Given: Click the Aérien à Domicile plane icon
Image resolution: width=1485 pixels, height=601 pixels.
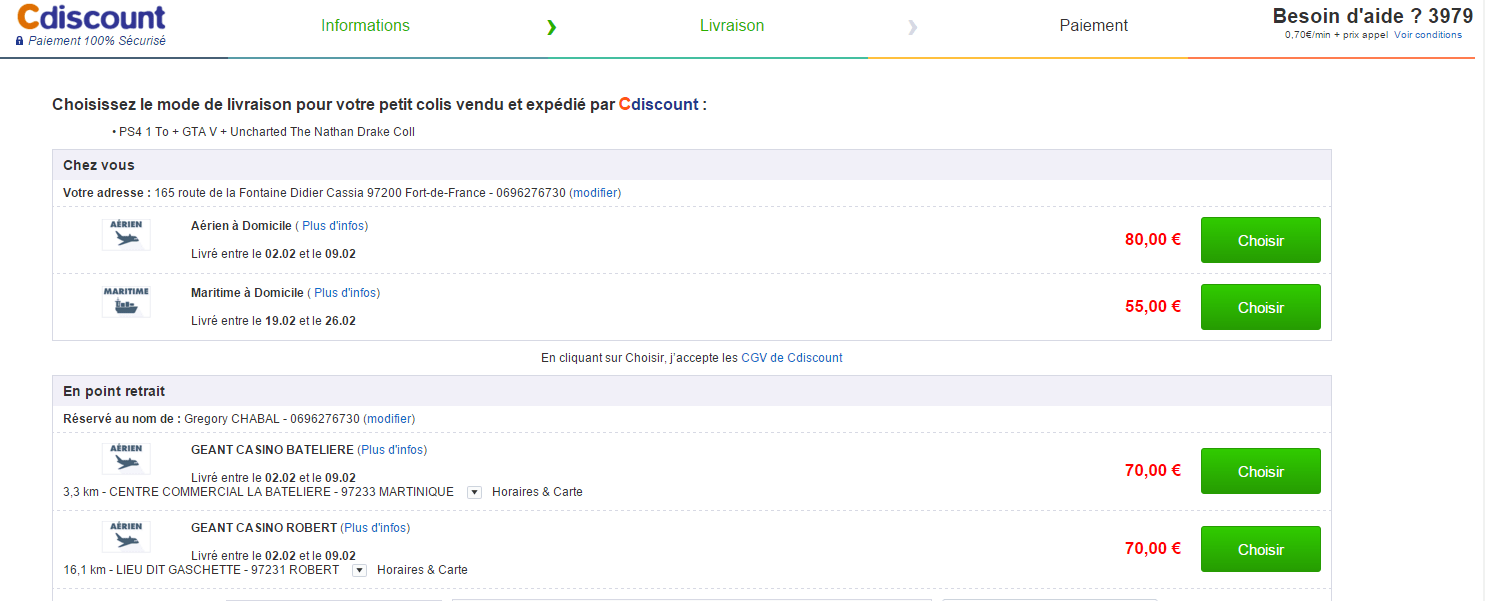Looking at the screenshot, I should [126, 235].
